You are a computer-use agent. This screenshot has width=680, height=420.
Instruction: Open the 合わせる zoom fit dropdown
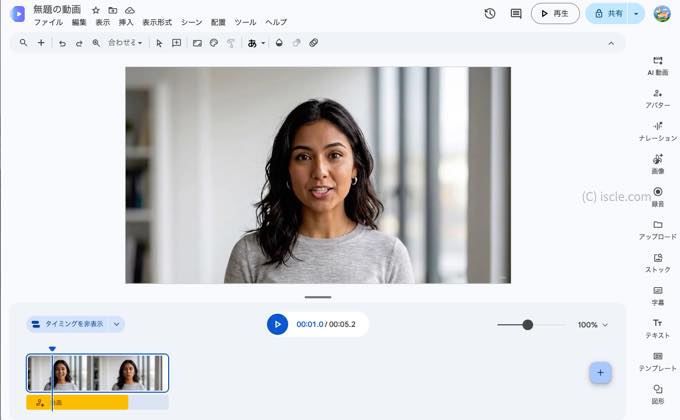(x=125, y=43)
